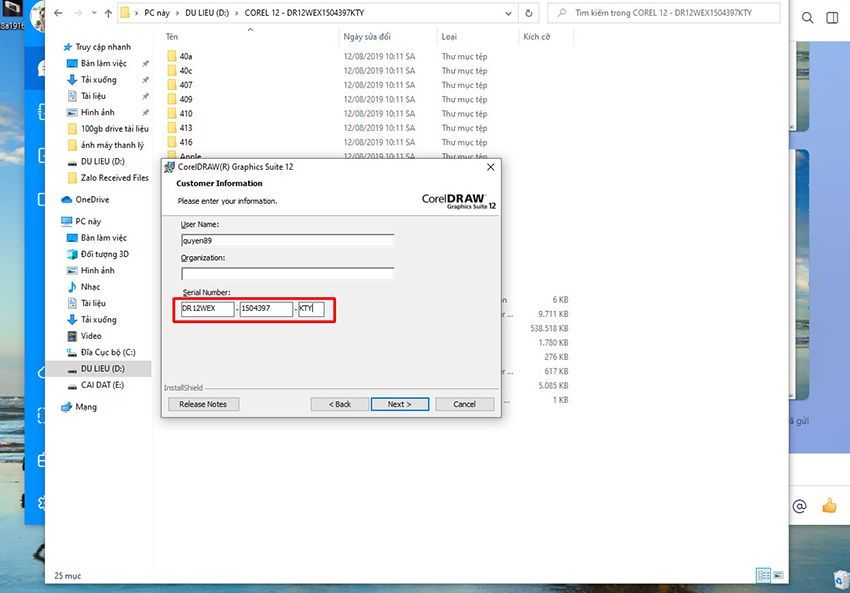Screen dimensions: 850x593
Task: Open 'Tài liệu' under Truy cập nhanh
Action: coord(93,96)
